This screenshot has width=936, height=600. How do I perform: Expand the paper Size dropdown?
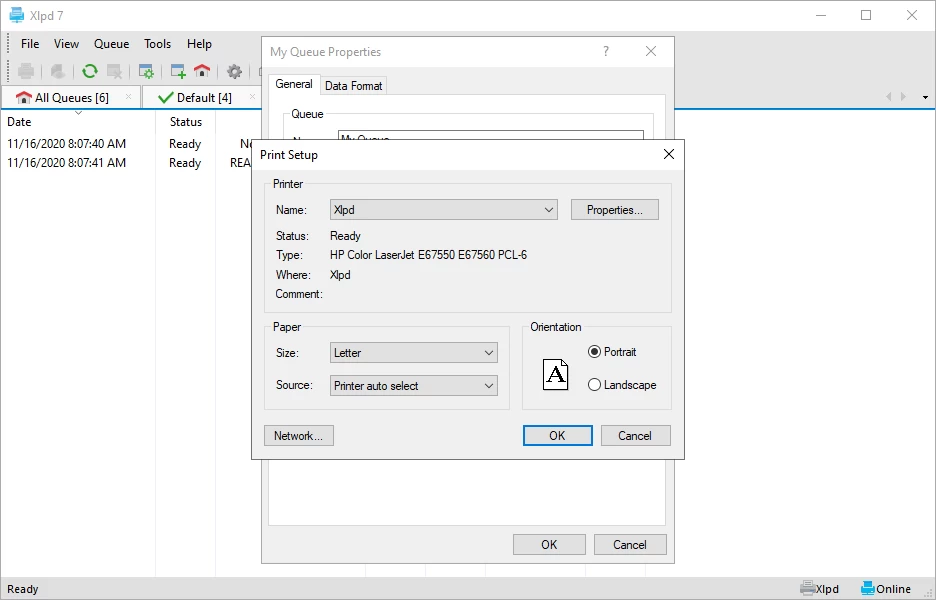(414, 353)
